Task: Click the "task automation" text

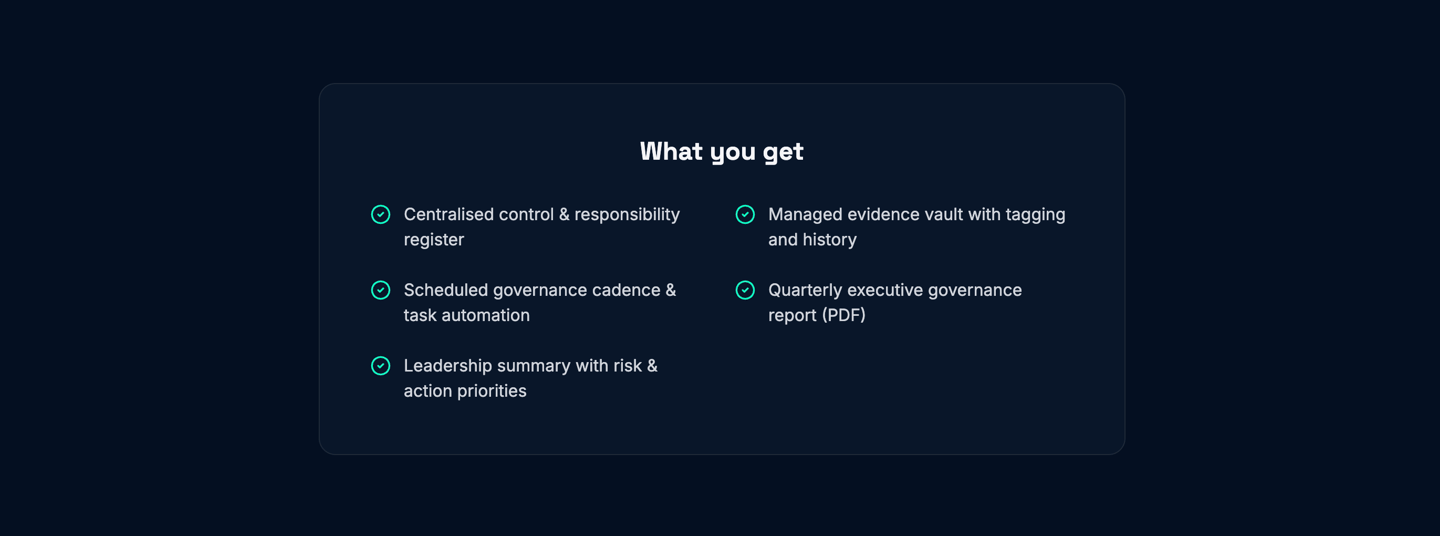Action: point(466,316)
